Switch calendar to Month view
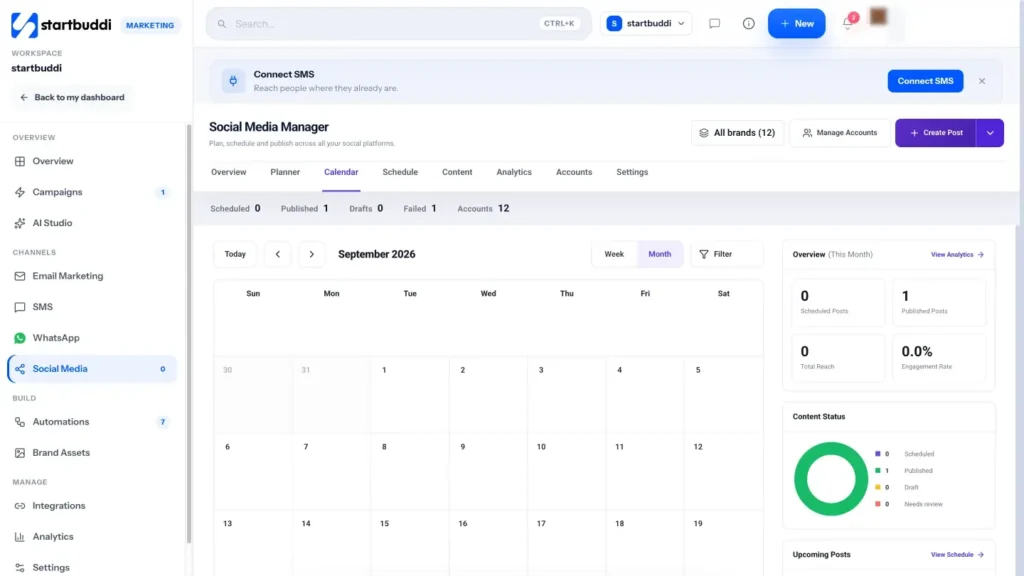 (x=660, y=254)
